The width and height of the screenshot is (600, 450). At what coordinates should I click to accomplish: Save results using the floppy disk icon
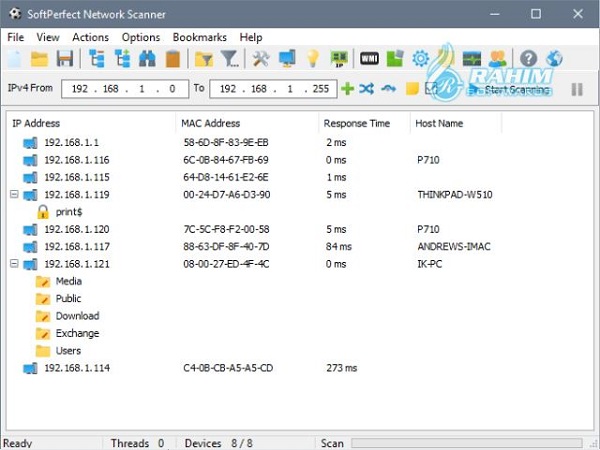click(65, 59)
